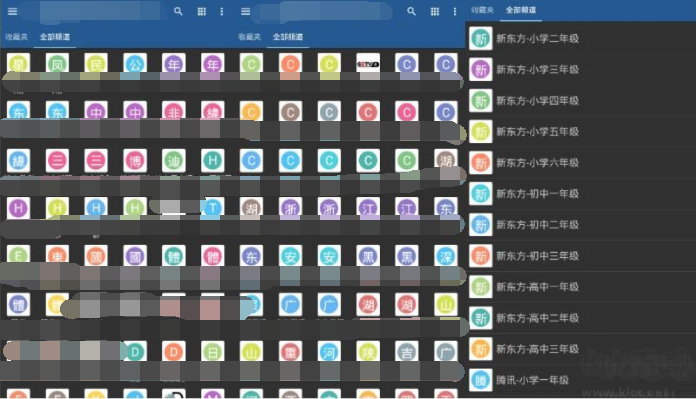Image resolution: width=696 pixels, height=399 pixels.
Task: Select 新东方-小学三年级 in the channel list
Action: (x=581, y=69)
